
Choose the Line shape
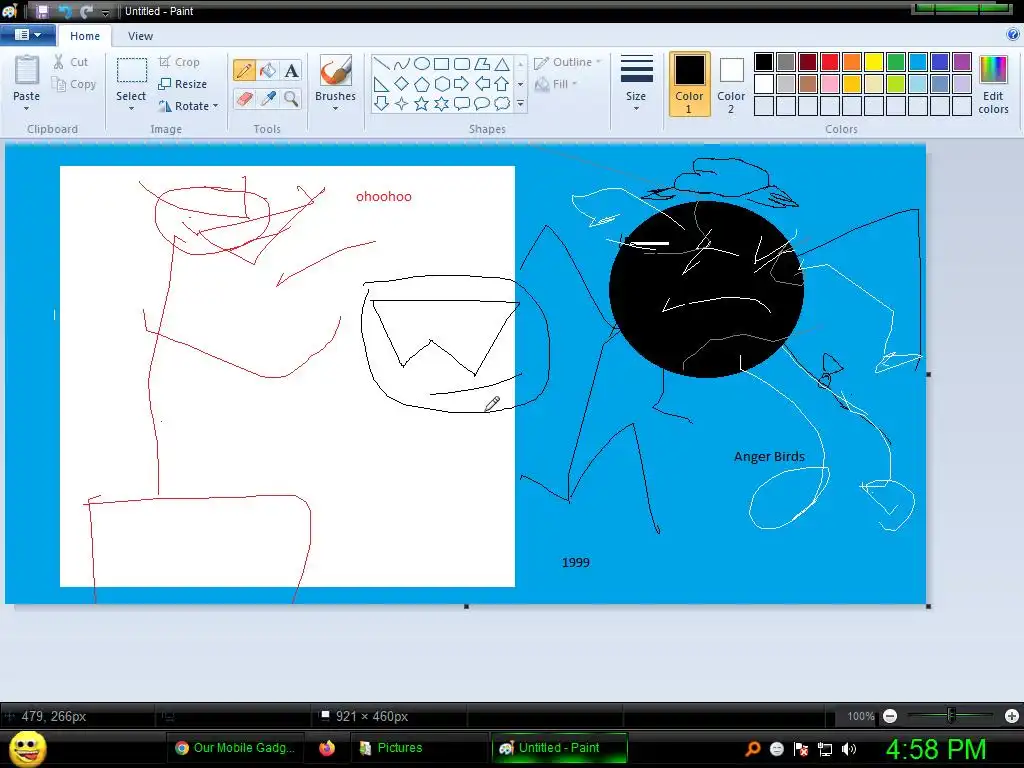tap(382, 63)
